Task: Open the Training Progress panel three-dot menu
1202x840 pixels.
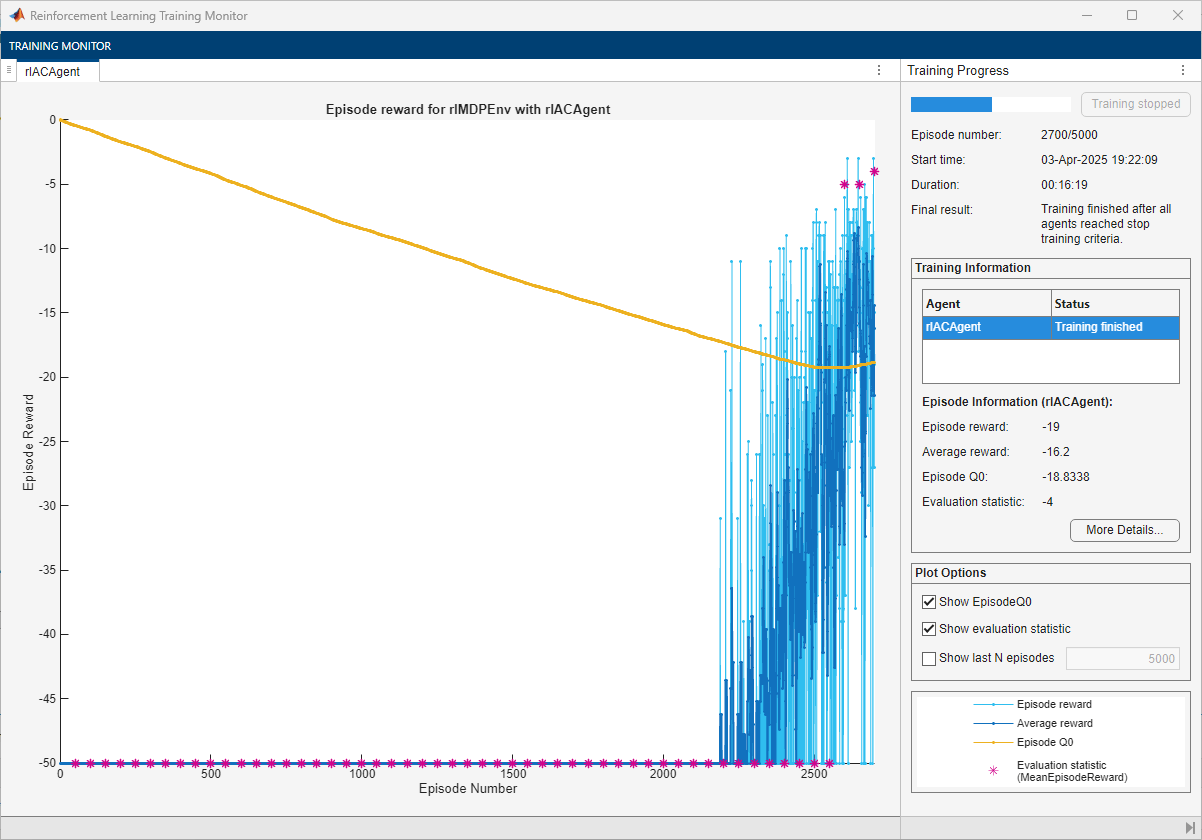Action: click(x=1183, y=70)
